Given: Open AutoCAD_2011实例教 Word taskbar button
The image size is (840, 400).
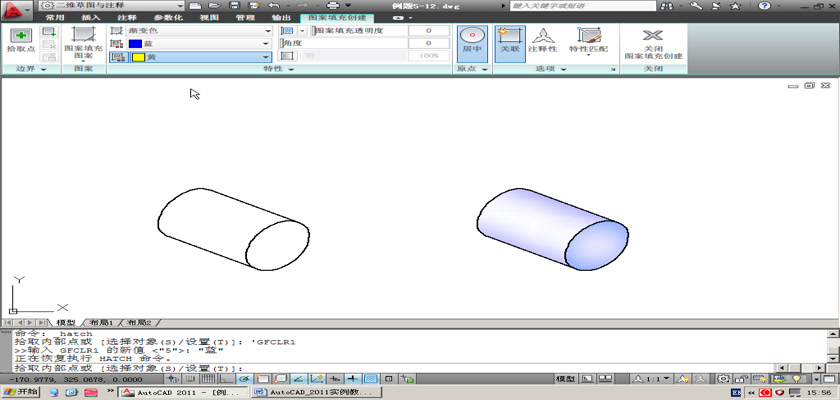Looking at the screenshot, I should coord(317,393).
